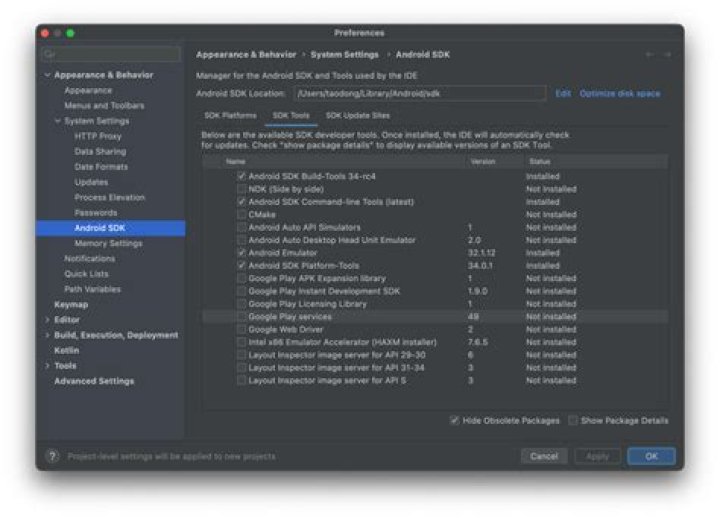720x518 pixels.
Task: Uncheck Android SDK Build-Tools 34-rc4
Action: coord(242,176)
